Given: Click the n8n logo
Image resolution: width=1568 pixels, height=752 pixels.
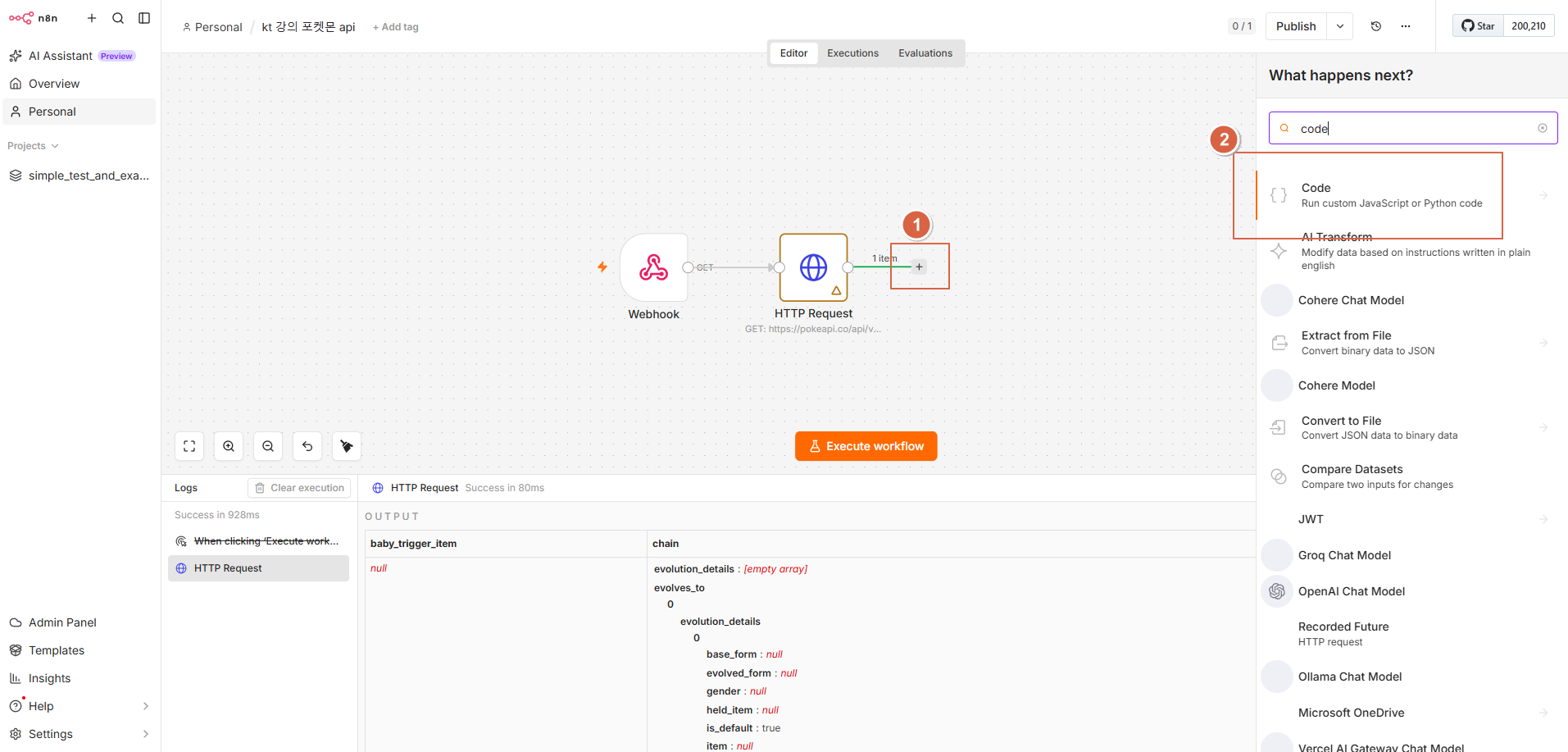Looking at the screenshot, I should coord(33,18).
